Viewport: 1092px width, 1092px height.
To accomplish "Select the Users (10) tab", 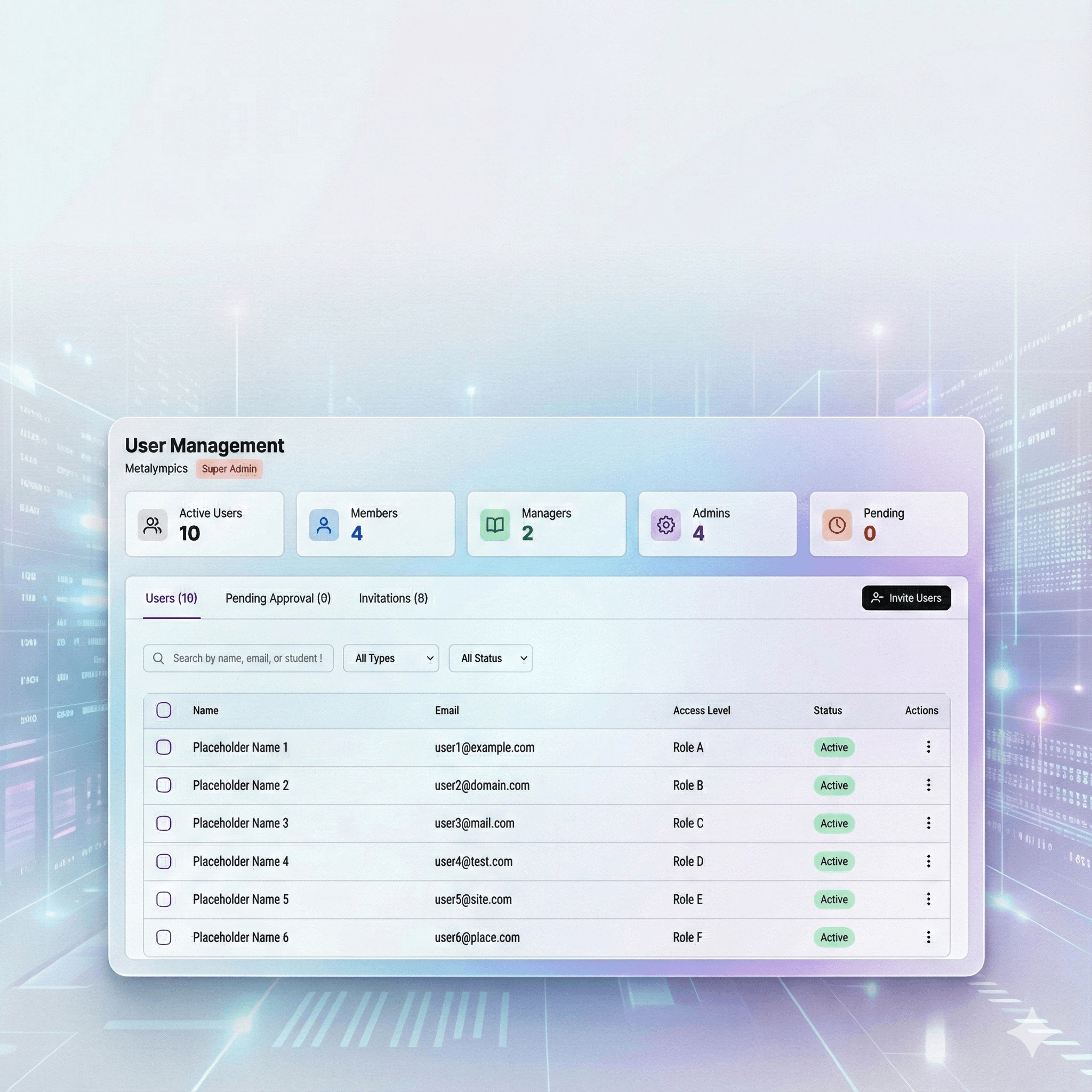I will click(171, 598).
